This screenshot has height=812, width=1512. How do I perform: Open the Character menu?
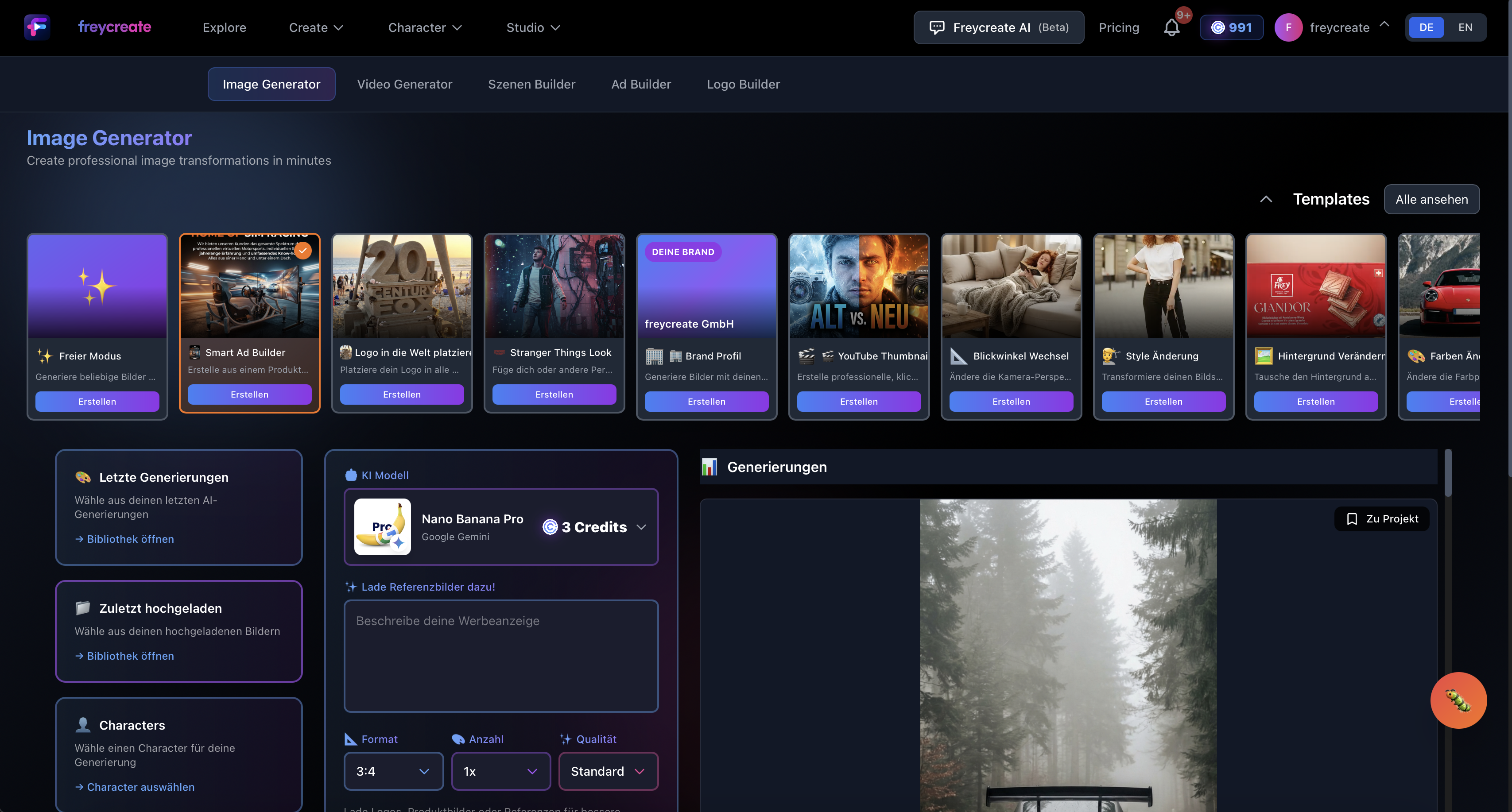(x=425, y=27)
